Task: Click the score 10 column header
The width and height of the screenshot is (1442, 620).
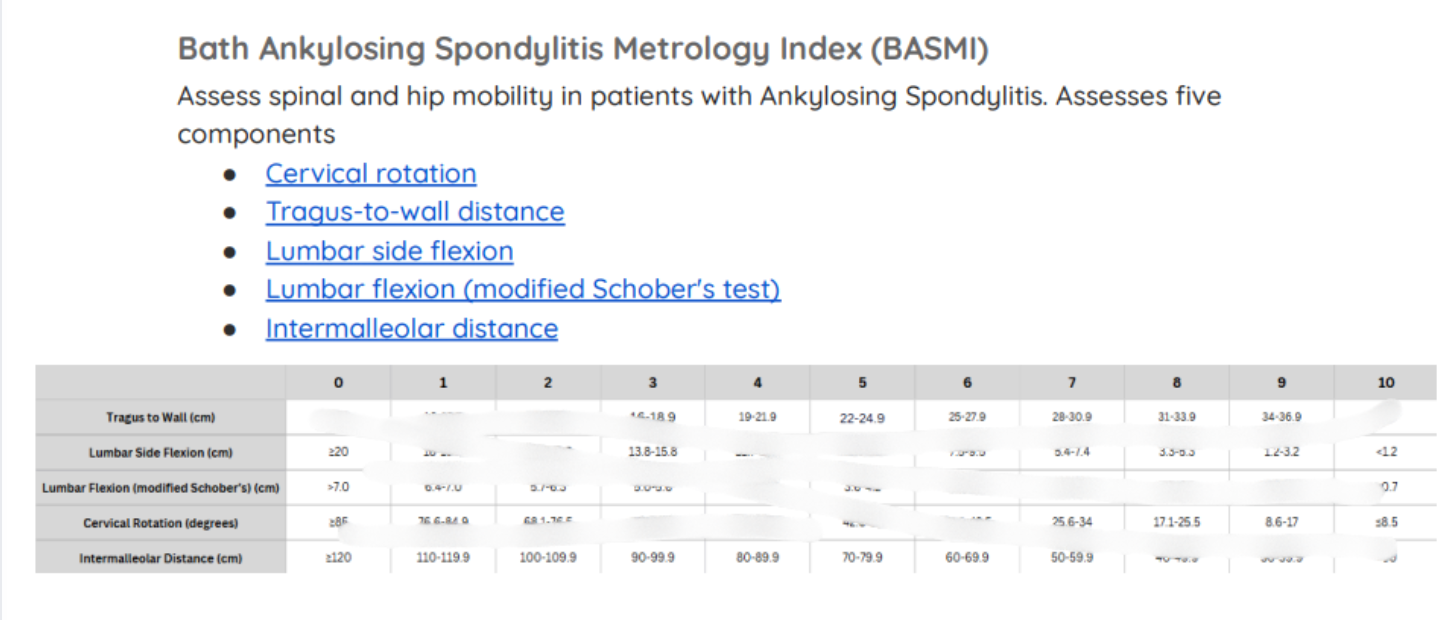Action: pos(1385,383)
